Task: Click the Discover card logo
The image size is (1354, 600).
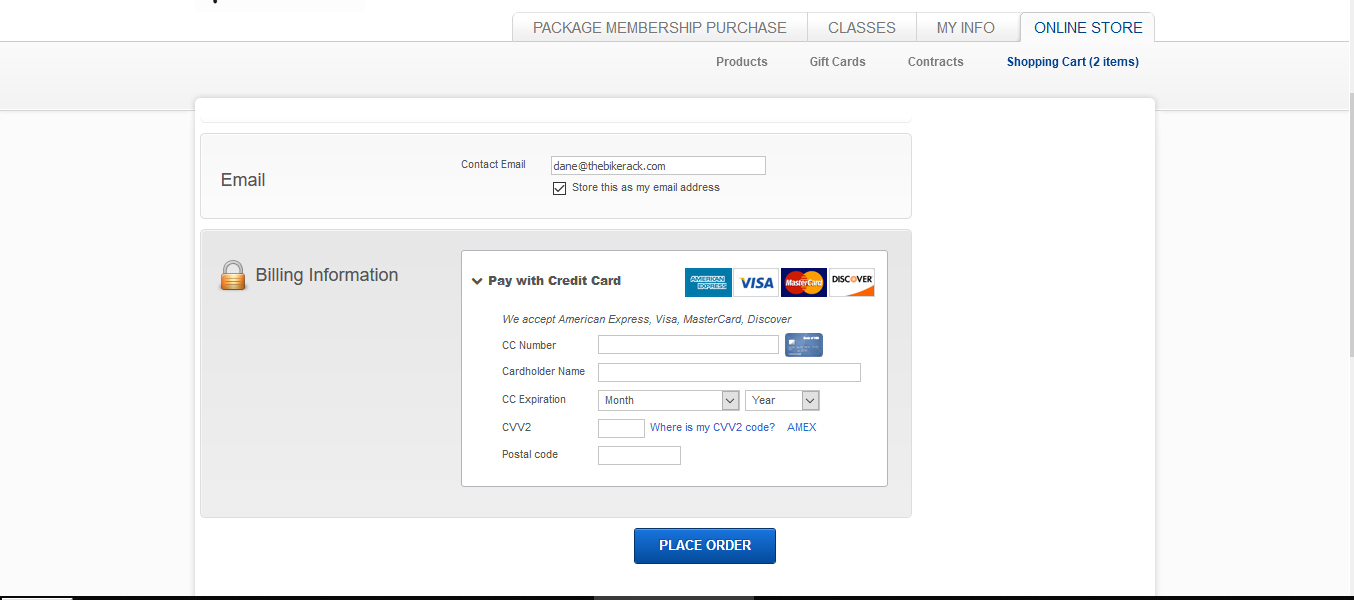Action: pos(852,283)
